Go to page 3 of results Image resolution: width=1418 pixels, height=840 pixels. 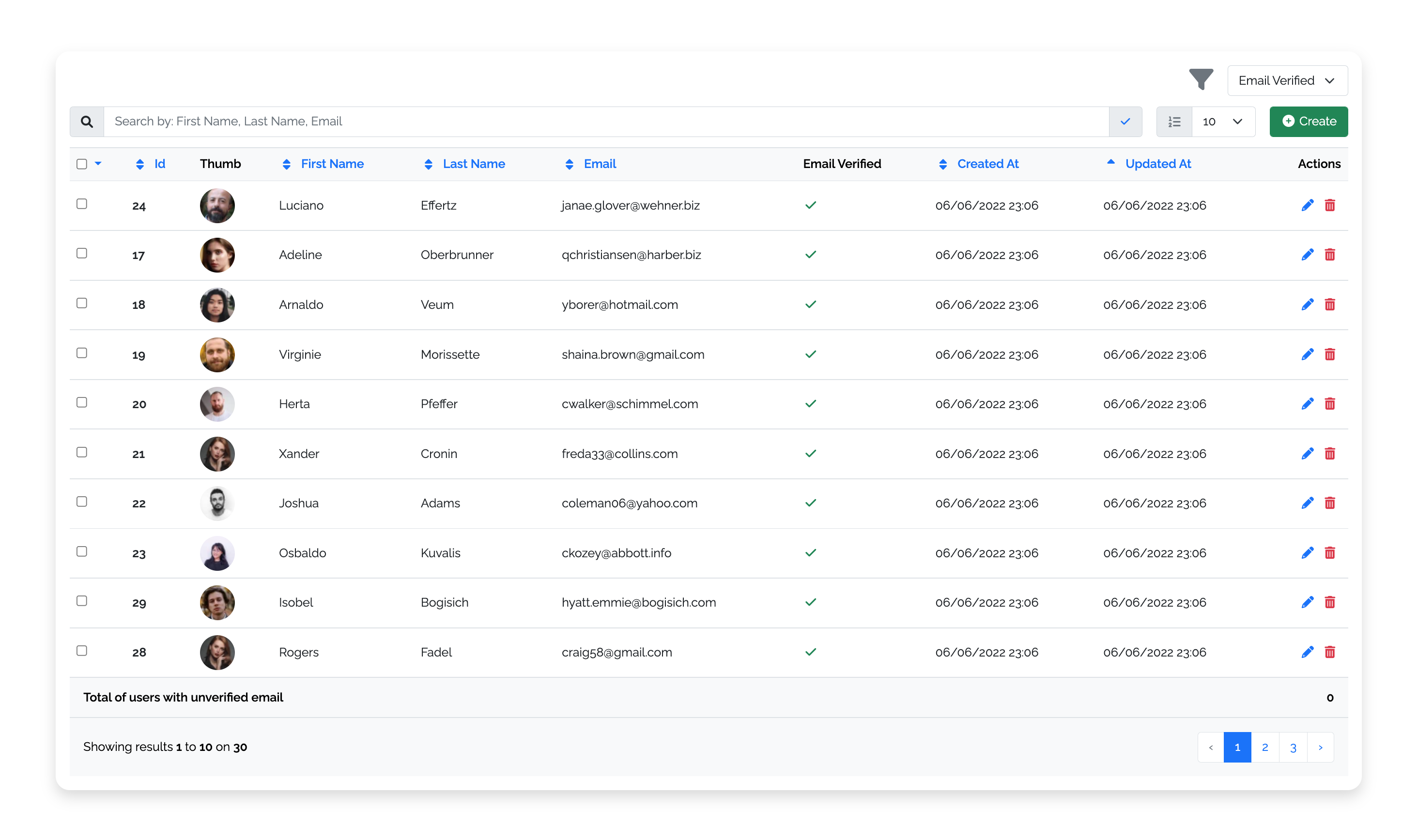tap(1293, 747)
